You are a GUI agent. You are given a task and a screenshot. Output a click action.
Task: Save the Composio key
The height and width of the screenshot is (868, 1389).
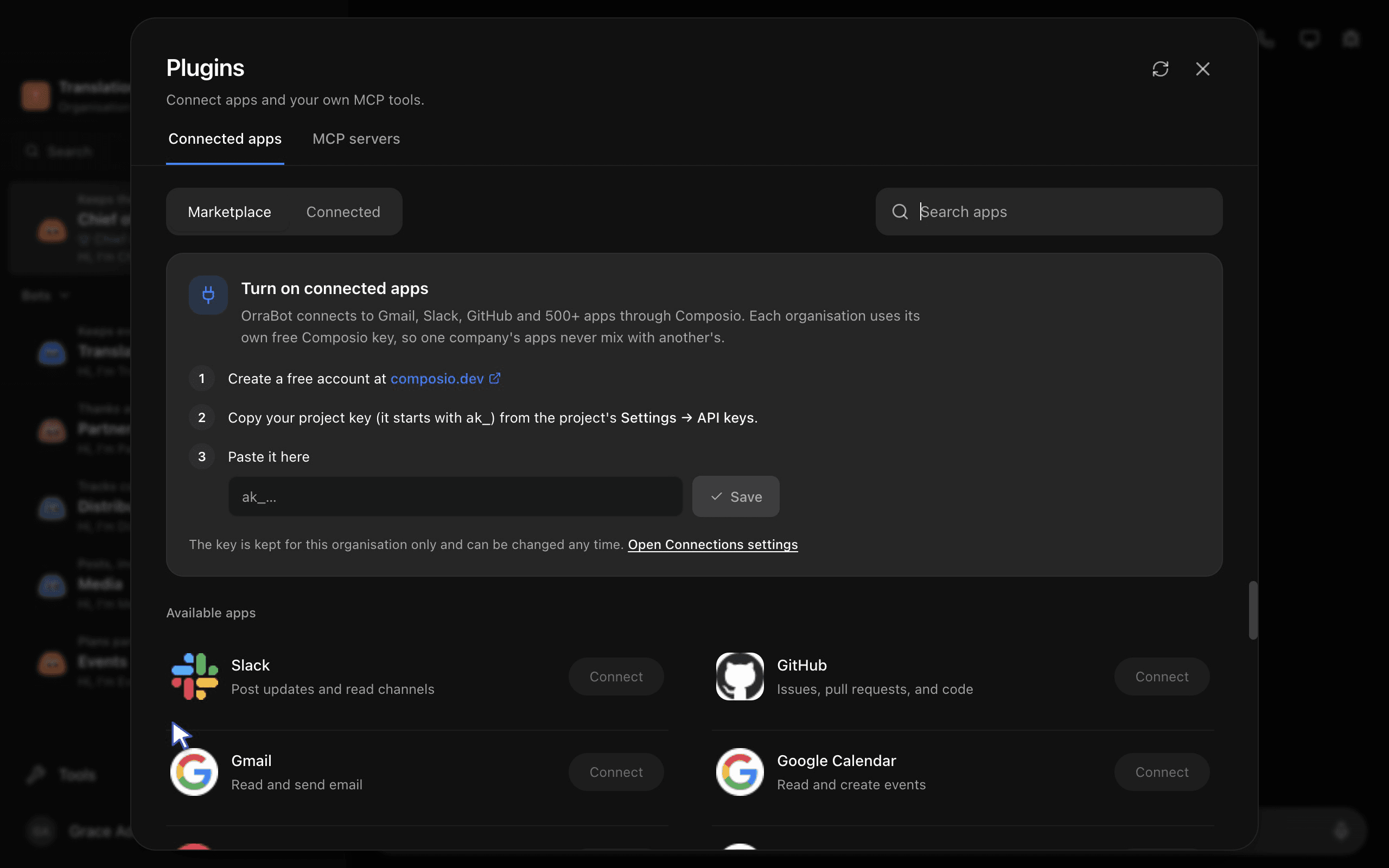tap(736, 496)
